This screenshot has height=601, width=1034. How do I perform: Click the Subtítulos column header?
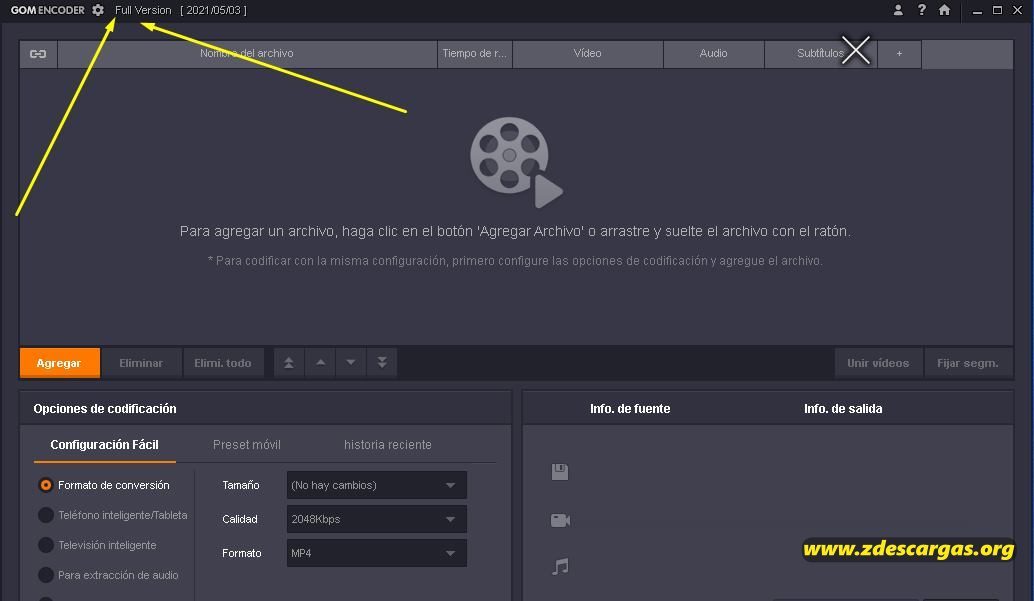pyautogui.click(x=820, y=53)
